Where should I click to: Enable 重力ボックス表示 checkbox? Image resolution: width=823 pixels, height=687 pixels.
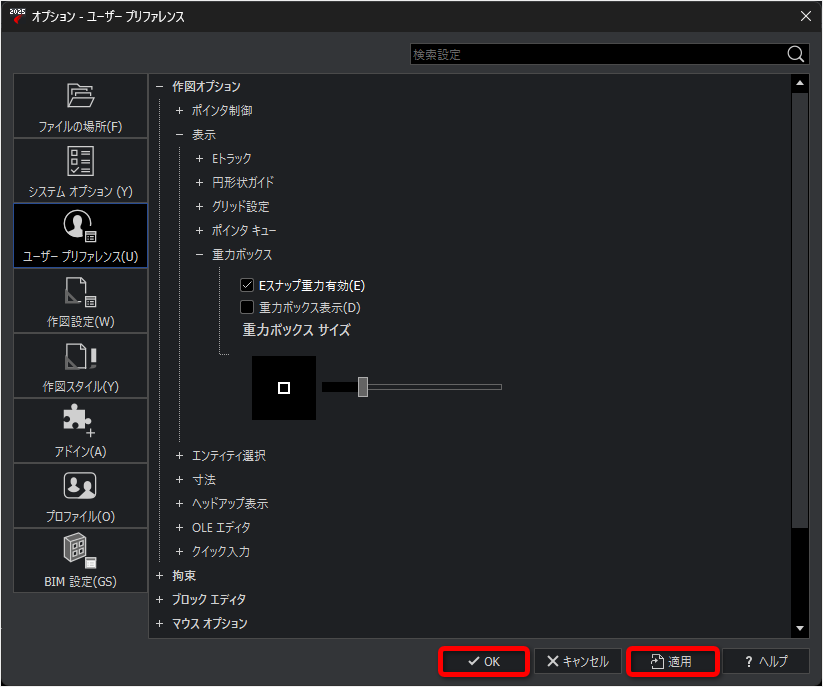[x=247, y=307]
